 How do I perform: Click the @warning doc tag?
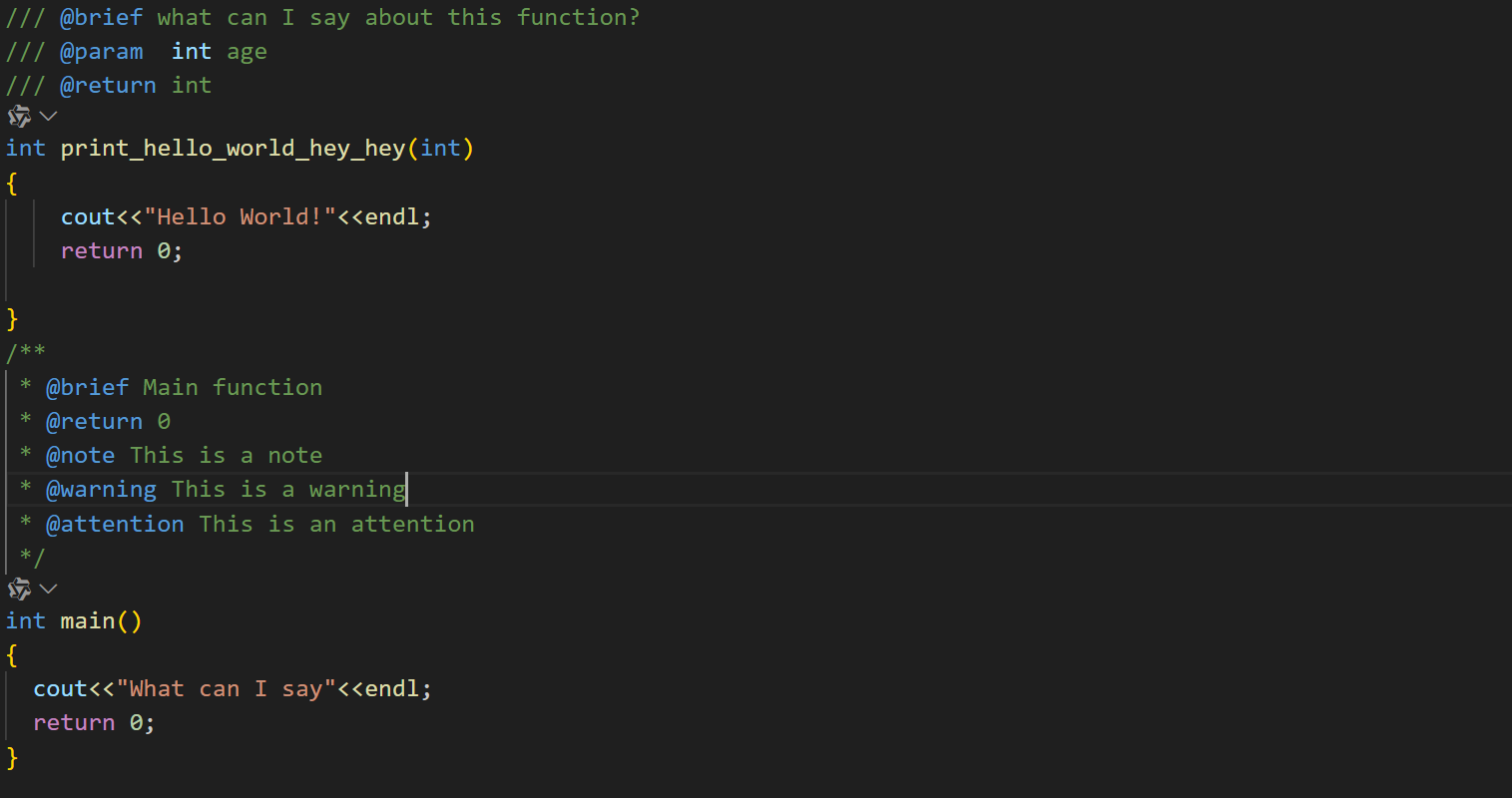pos(101,490)
